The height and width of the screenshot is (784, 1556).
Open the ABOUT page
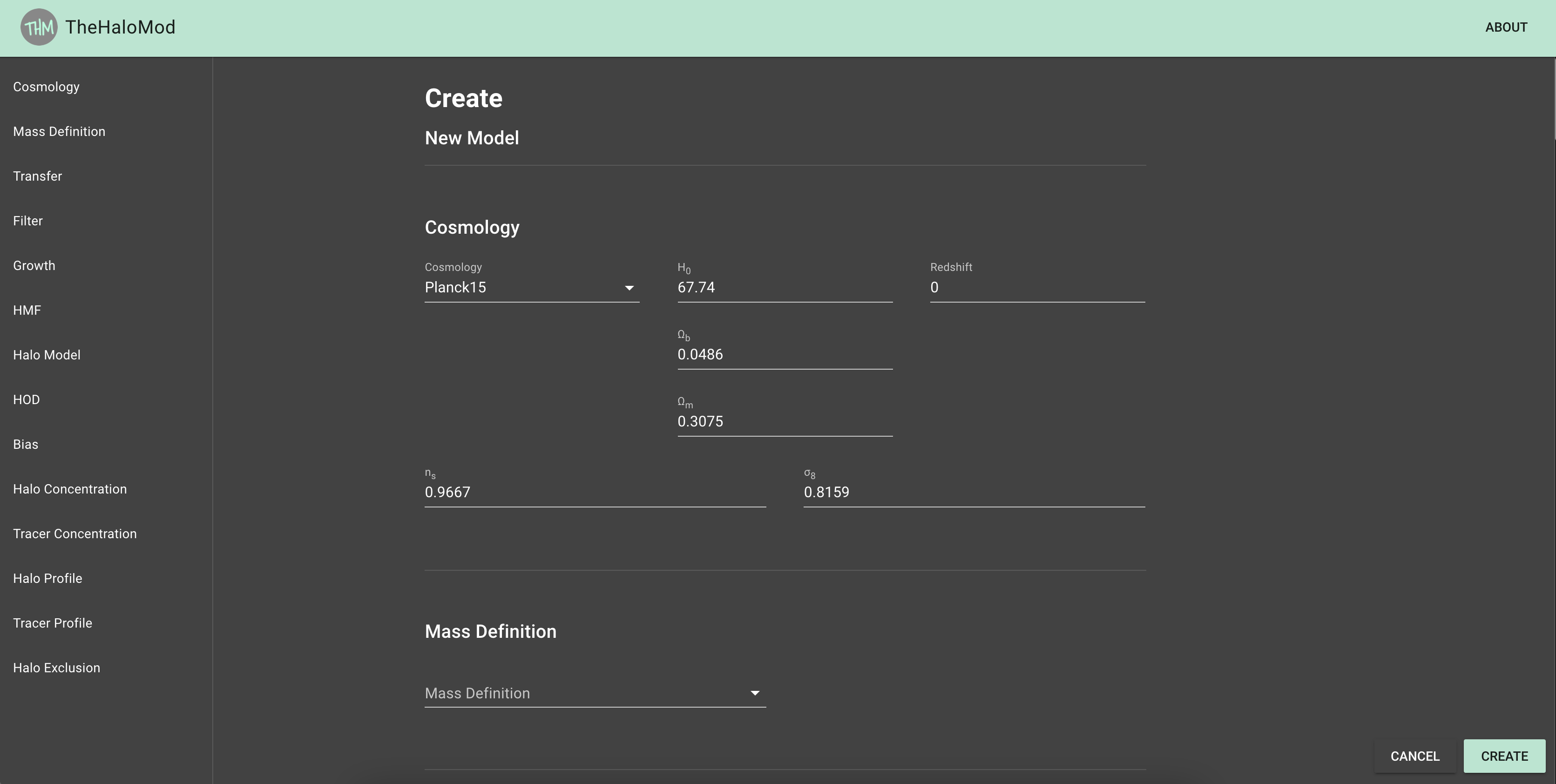pyautogui.click(x=1506, y=27)
